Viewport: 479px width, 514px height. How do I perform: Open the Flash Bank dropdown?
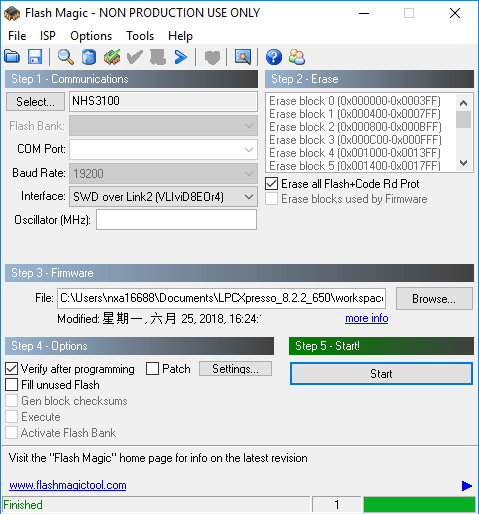[163, 126]
